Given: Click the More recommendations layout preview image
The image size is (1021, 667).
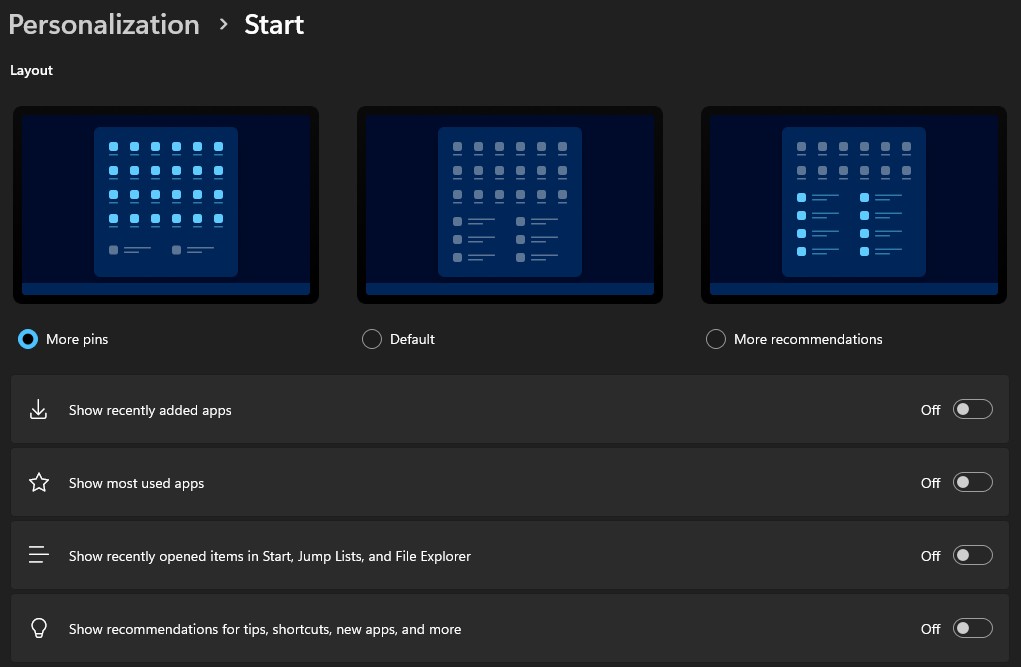Looking at the screenshot, I should [854, 205].
